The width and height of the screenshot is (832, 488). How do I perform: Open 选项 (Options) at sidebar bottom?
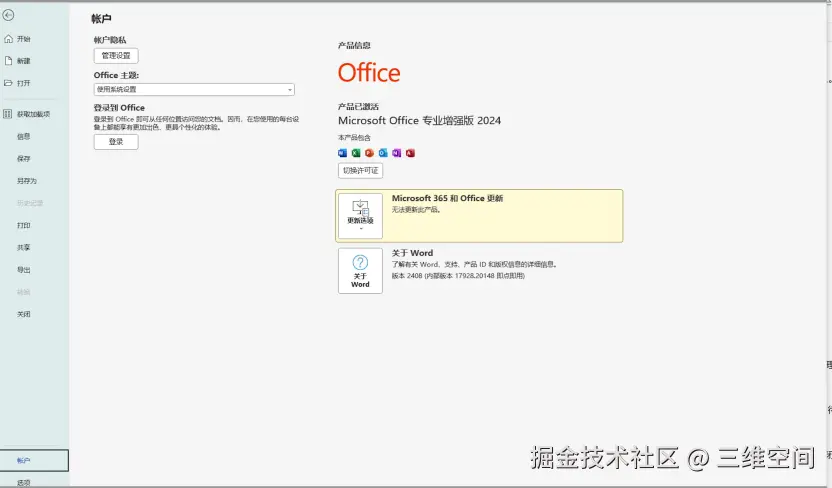point(23,482)
